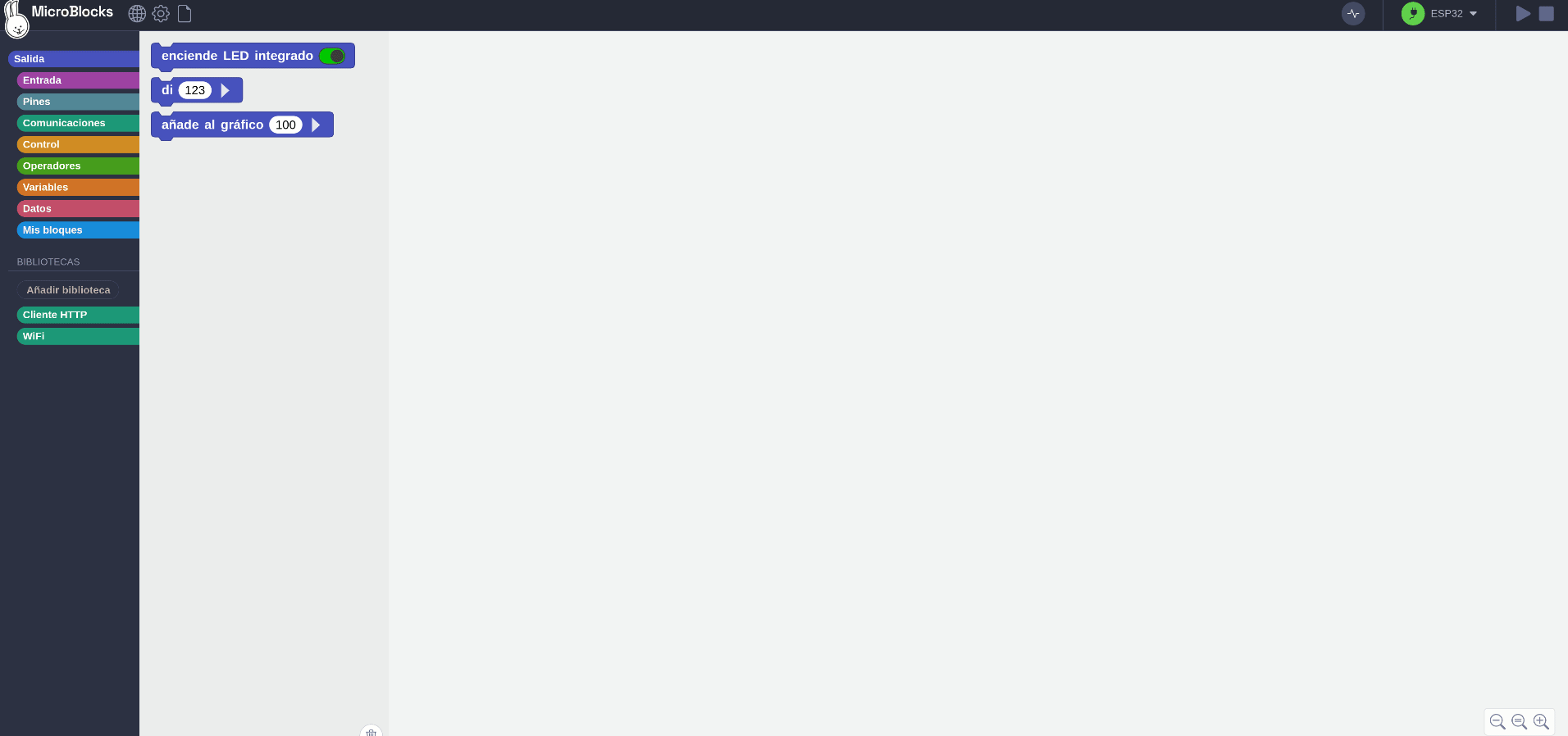Select the Variables category
Image resolution: width=1568 pixels, height=736 pixels.
coord(78,187)
